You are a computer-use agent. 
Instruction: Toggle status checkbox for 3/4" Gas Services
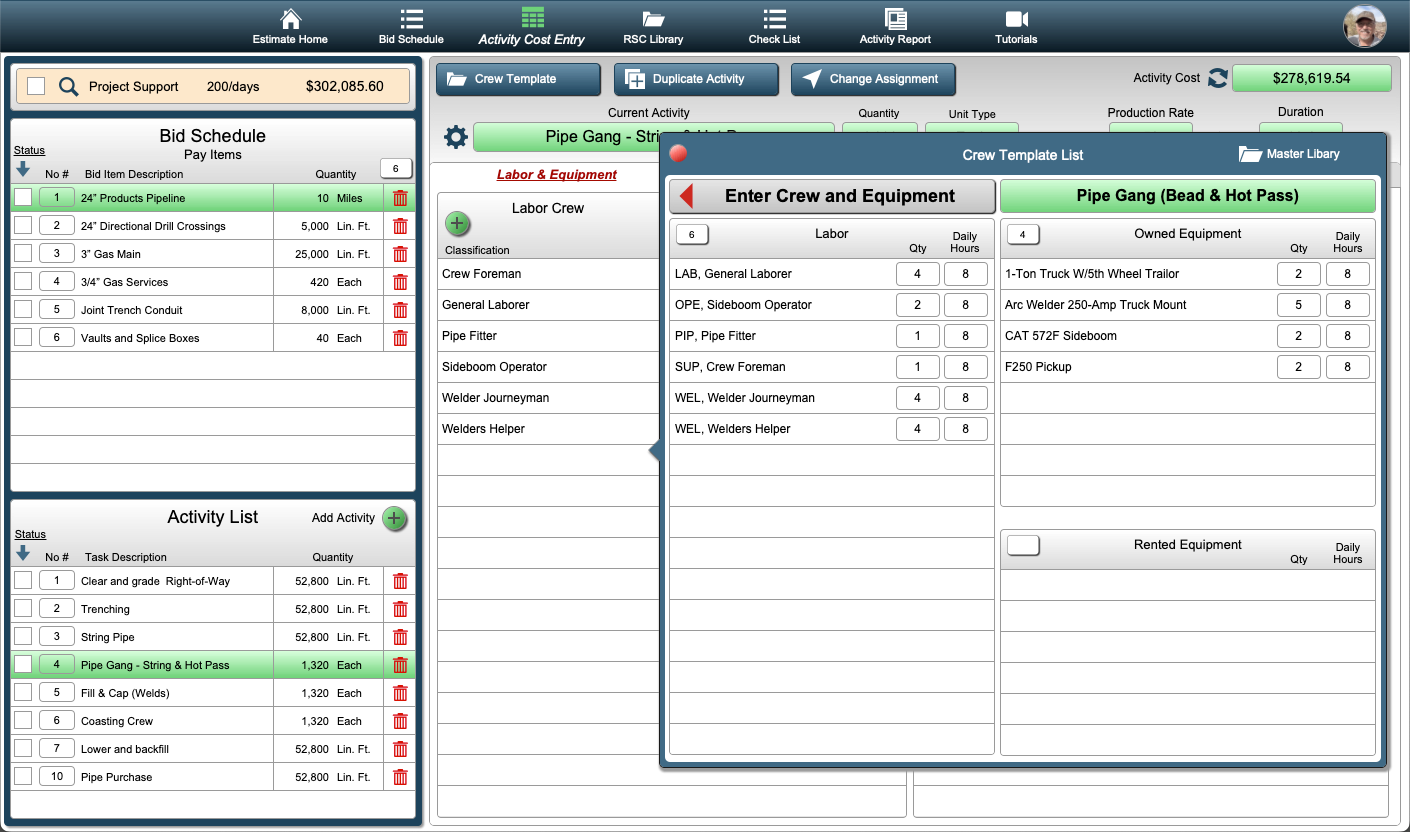pyautogui.click(x=23, y=282)
